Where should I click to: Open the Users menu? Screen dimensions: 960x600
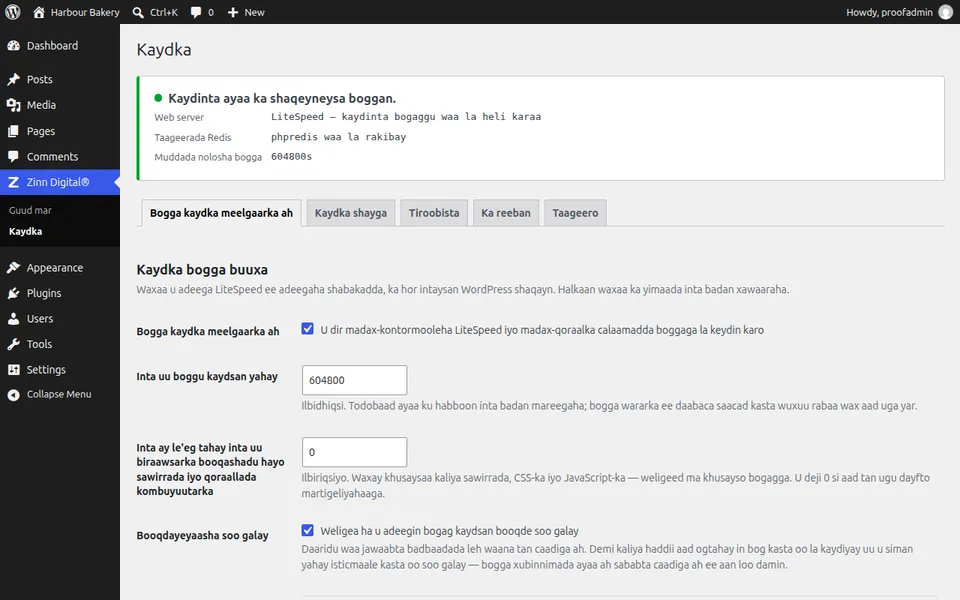pos(60,319)
